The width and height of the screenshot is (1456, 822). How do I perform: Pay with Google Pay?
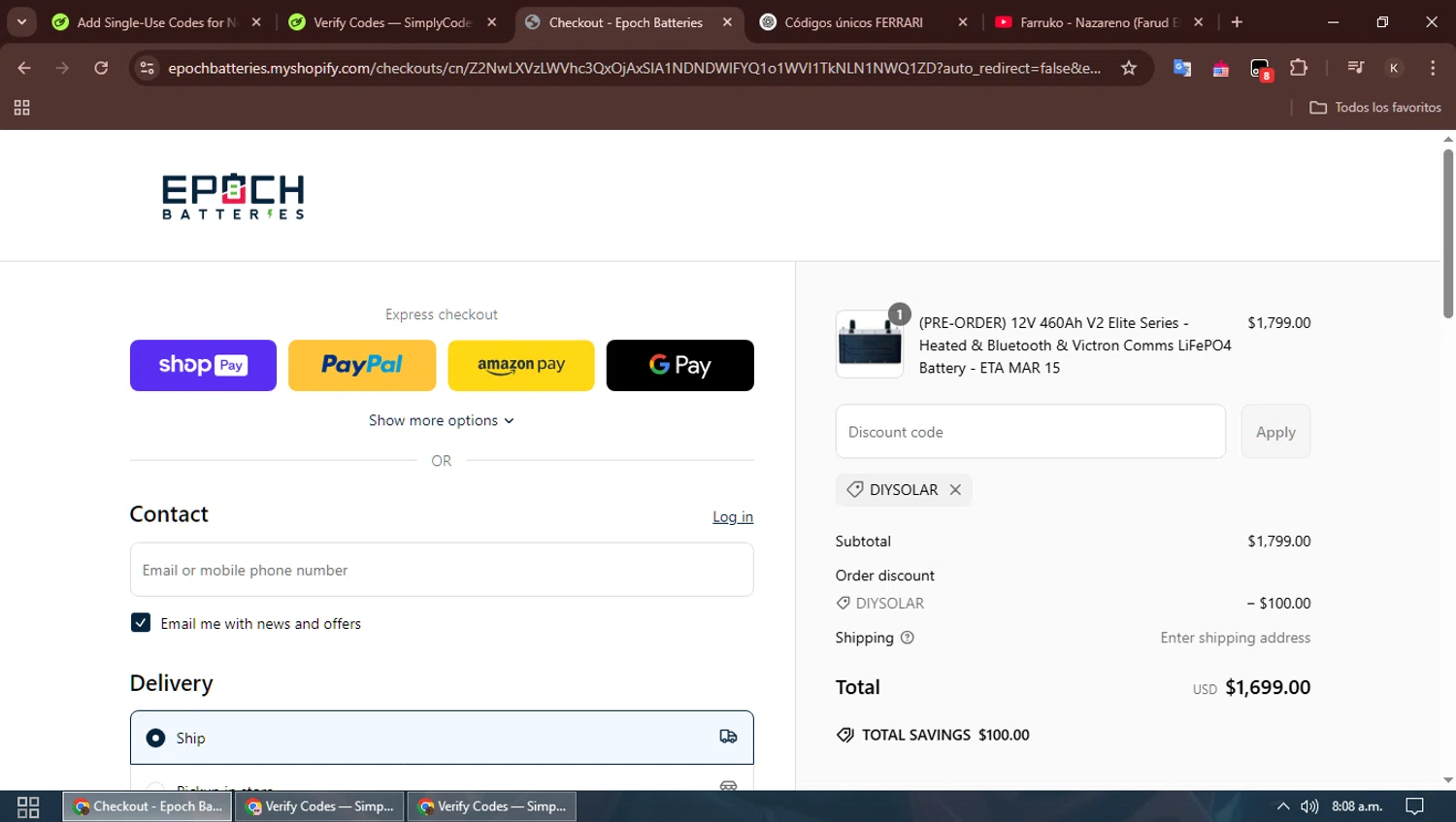(x=680, y=365)
